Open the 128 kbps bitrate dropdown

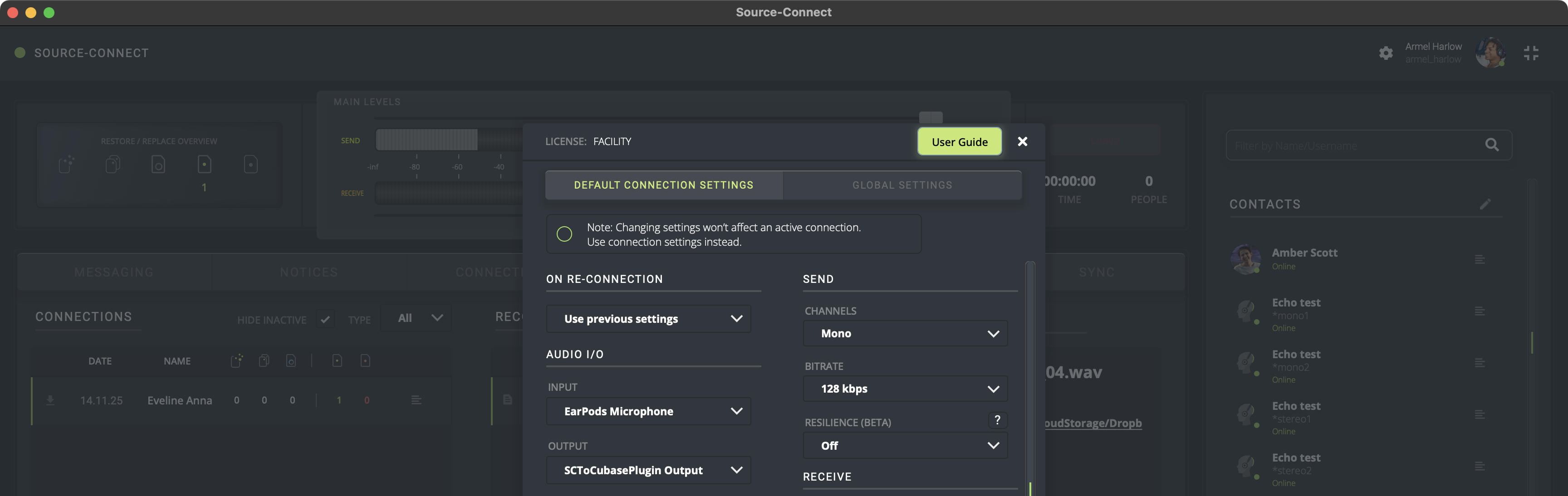pyautogui.click(x=905, y=389)
